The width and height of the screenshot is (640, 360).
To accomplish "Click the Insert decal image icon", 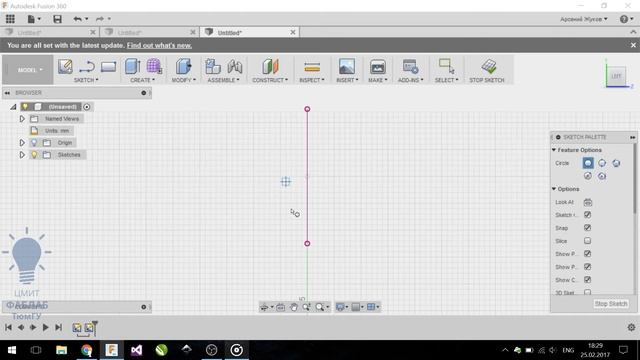I will coord(347,66).
